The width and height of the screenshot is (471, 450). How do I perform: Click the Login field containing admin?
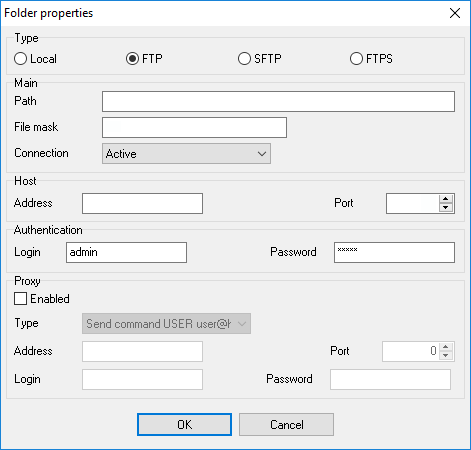click(x=126, y=252)
